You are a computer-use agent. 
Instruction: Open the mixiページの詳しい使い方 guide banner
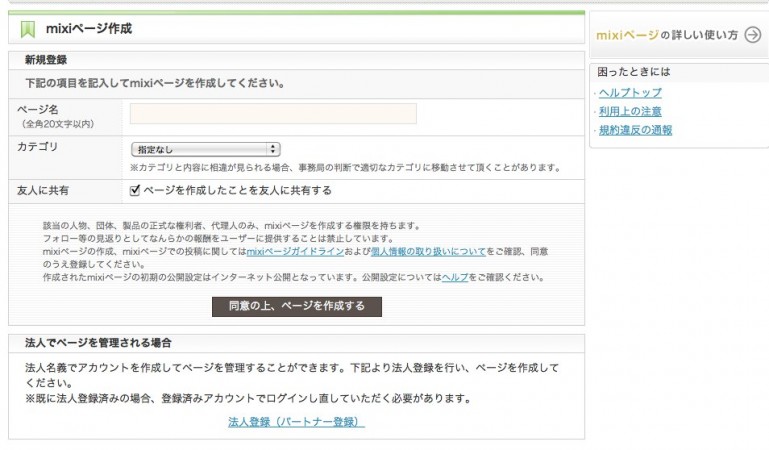pos(666,35)
